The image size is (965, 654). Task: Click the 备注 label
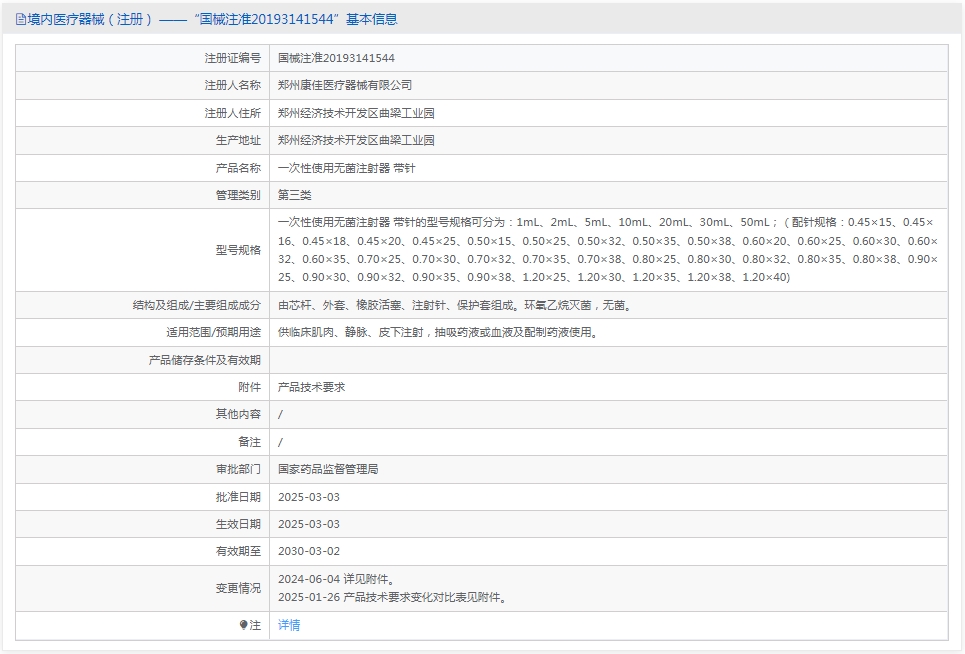[249, 442]
